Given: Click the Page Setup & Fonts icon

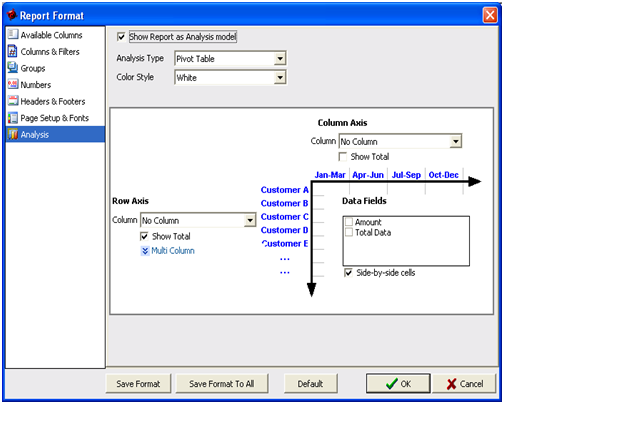Looking at the screenshot, I should click(x=12, y=118).
